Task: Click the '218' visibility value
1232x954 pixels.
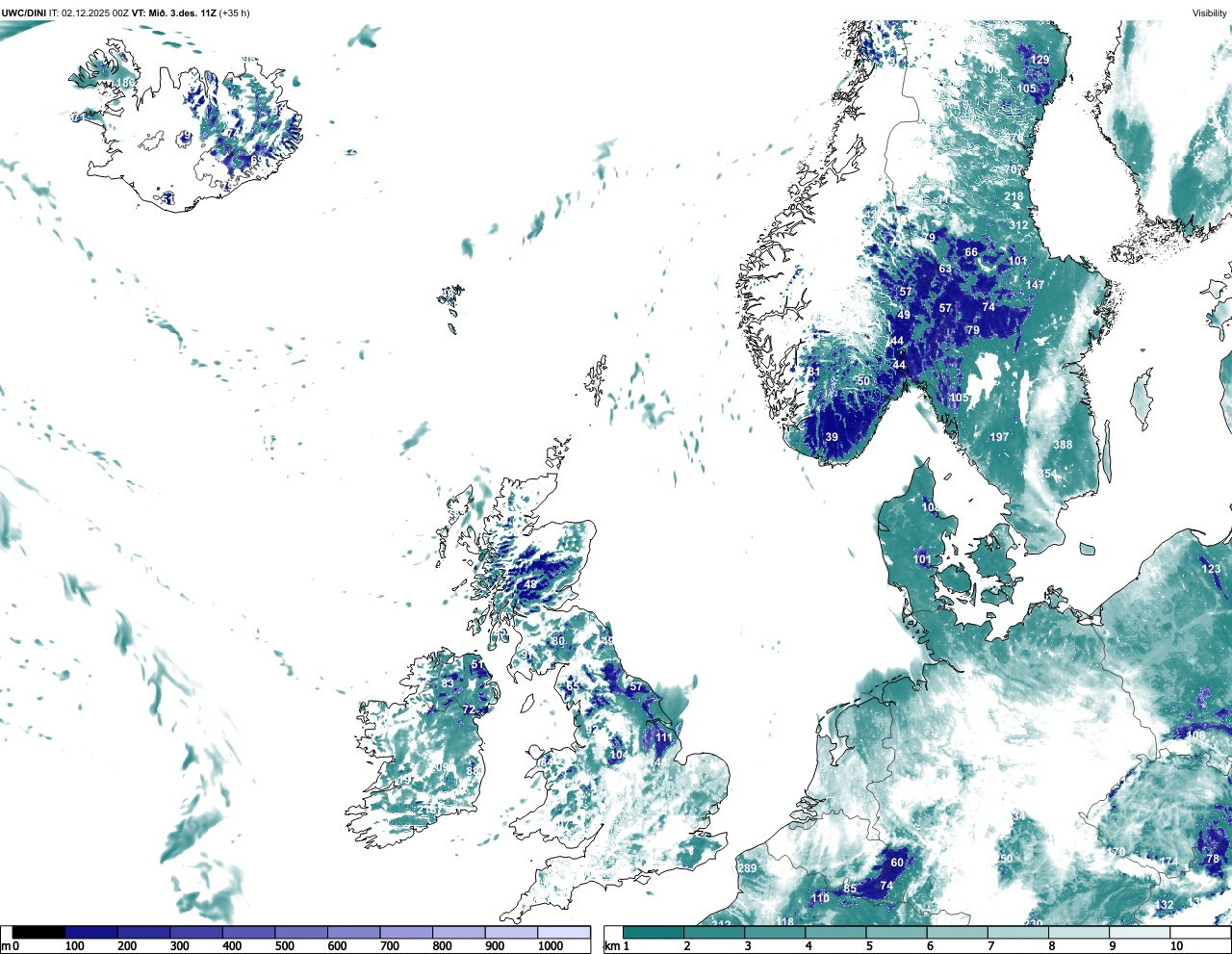Action: tap(1014, 196)
